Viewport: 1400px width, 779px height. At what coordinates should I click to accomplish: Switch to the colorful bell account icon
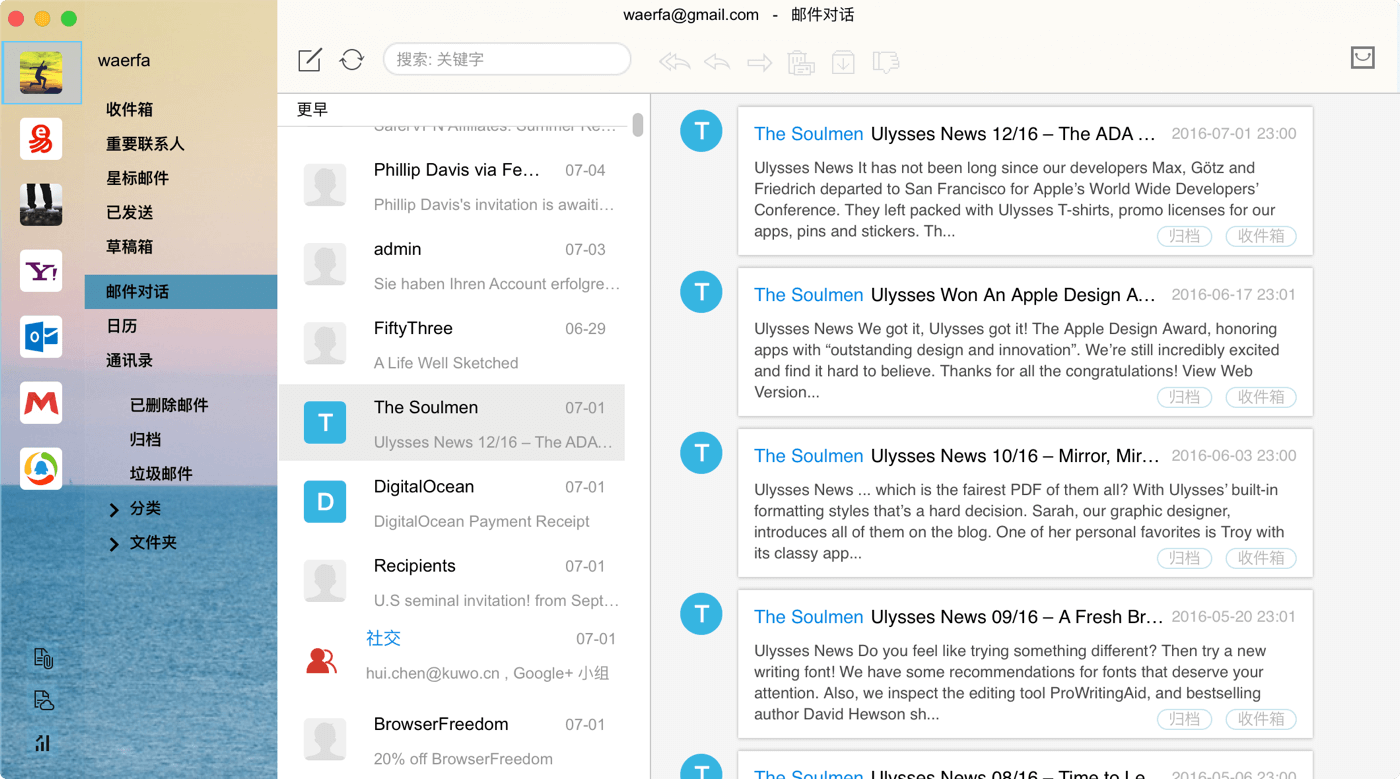(x=41, y=469)
